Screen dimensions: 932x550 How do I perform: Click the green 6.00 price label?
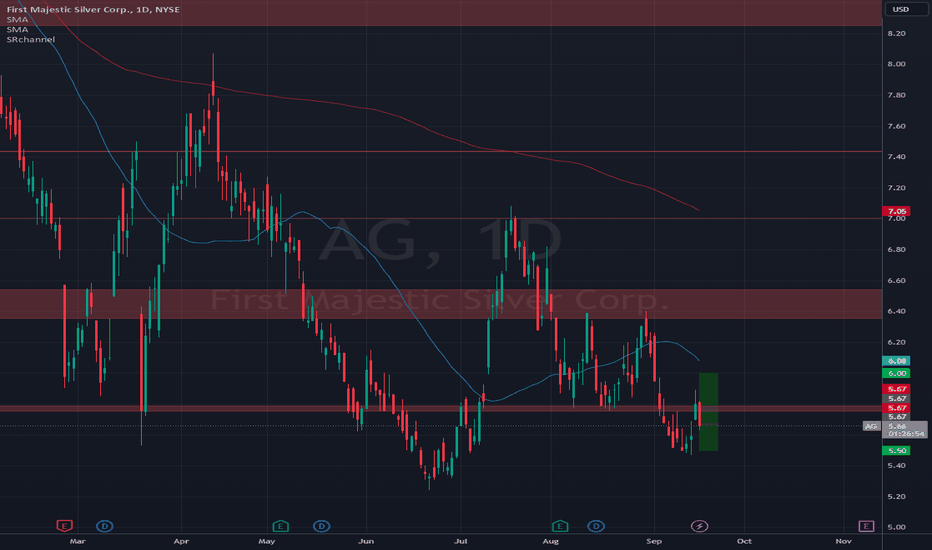(x=897, y=373)
